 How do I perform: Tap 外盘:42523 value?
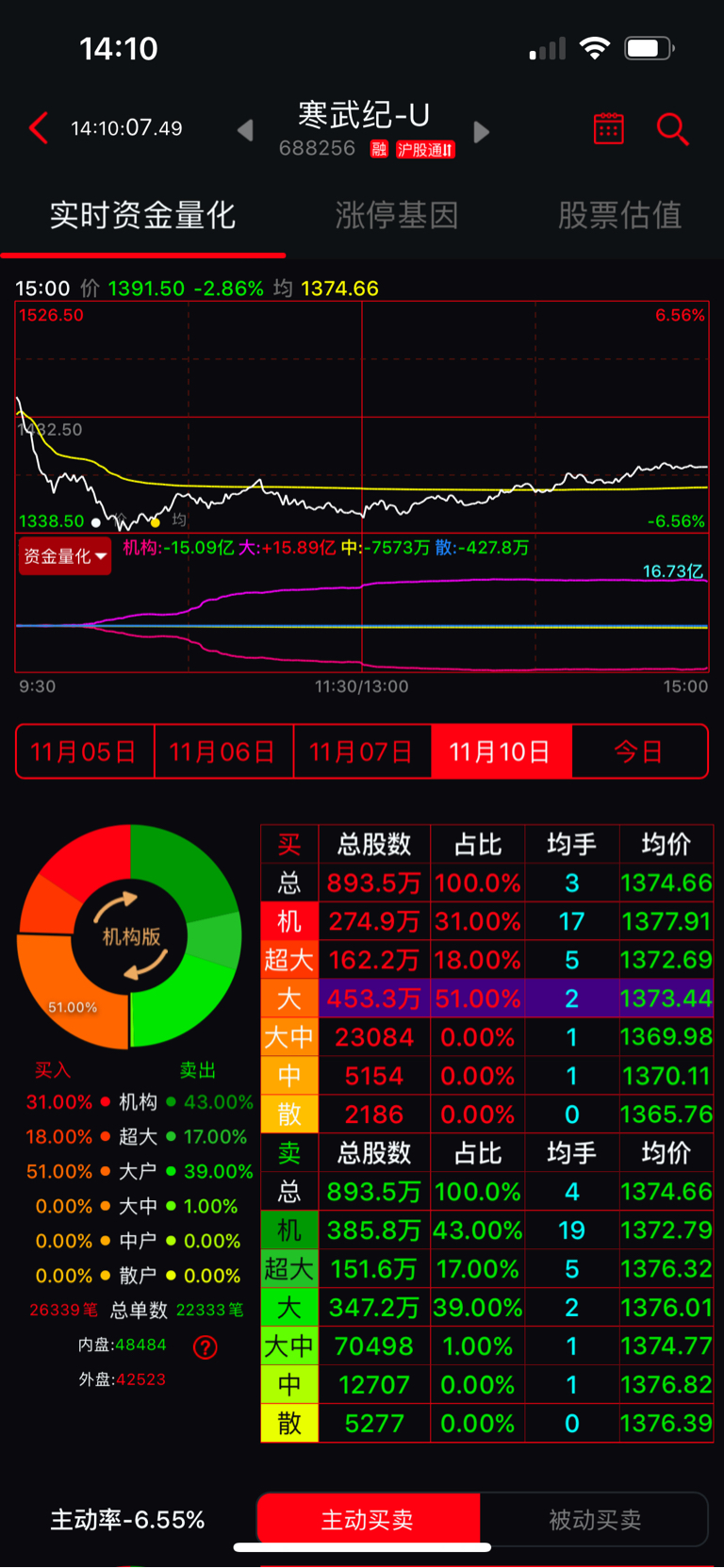point(123,1379)
